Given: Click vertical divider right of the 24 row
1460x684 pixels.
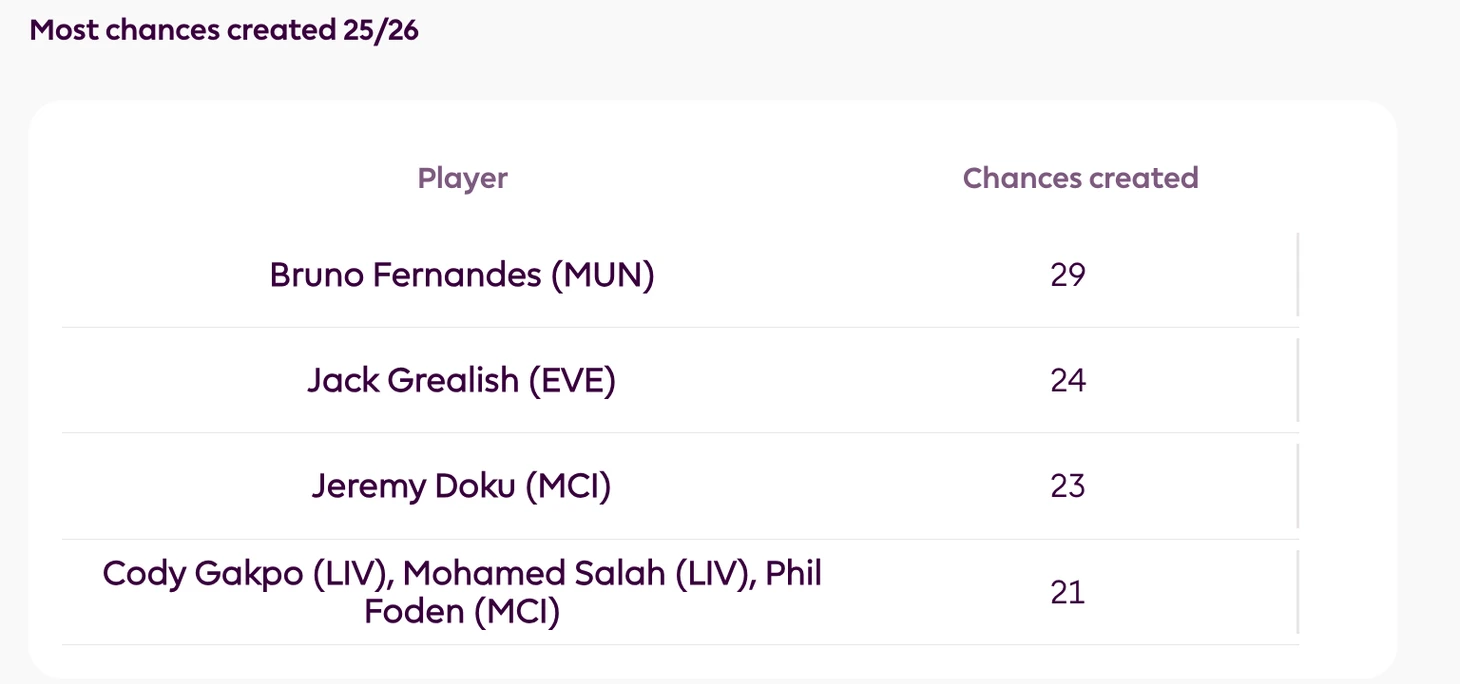Looking at the screenshot, I should point(1298,380).
